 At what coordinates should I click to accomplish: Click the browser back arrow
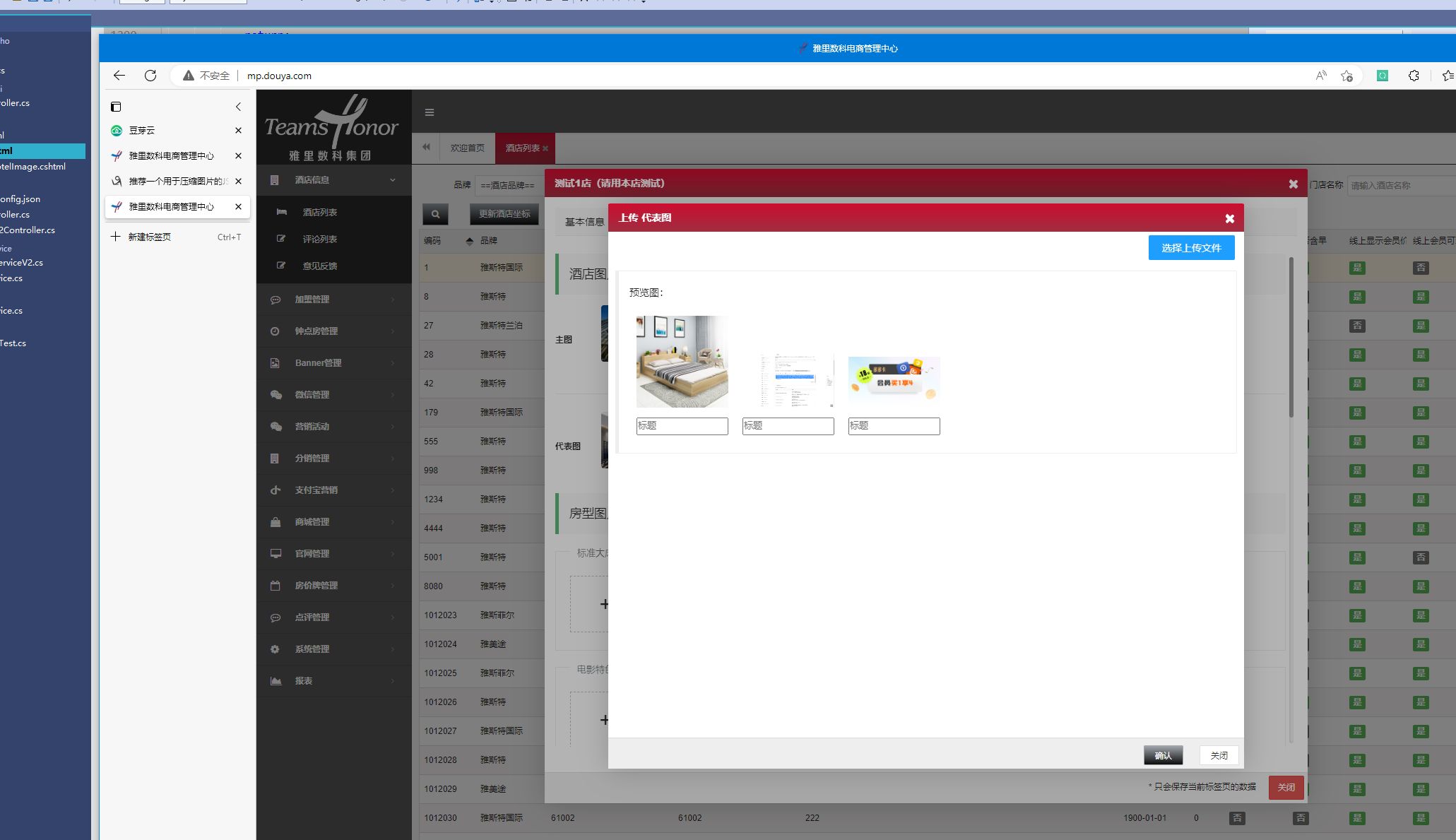click(119, 76)
